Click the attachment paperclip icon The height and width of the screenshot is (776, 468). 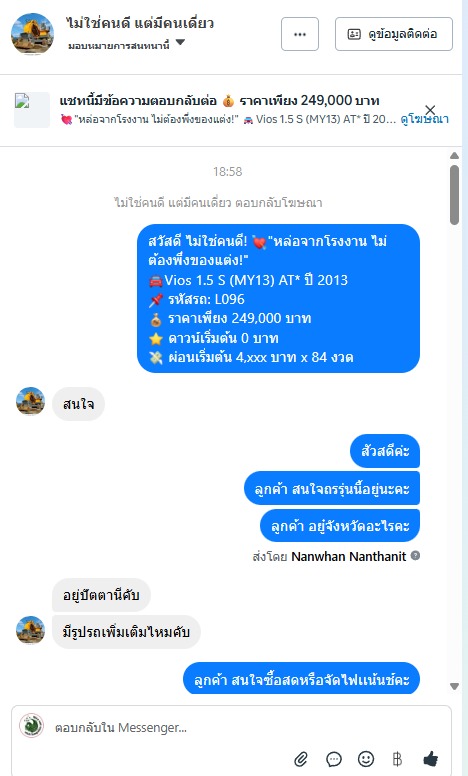[301, 759]
